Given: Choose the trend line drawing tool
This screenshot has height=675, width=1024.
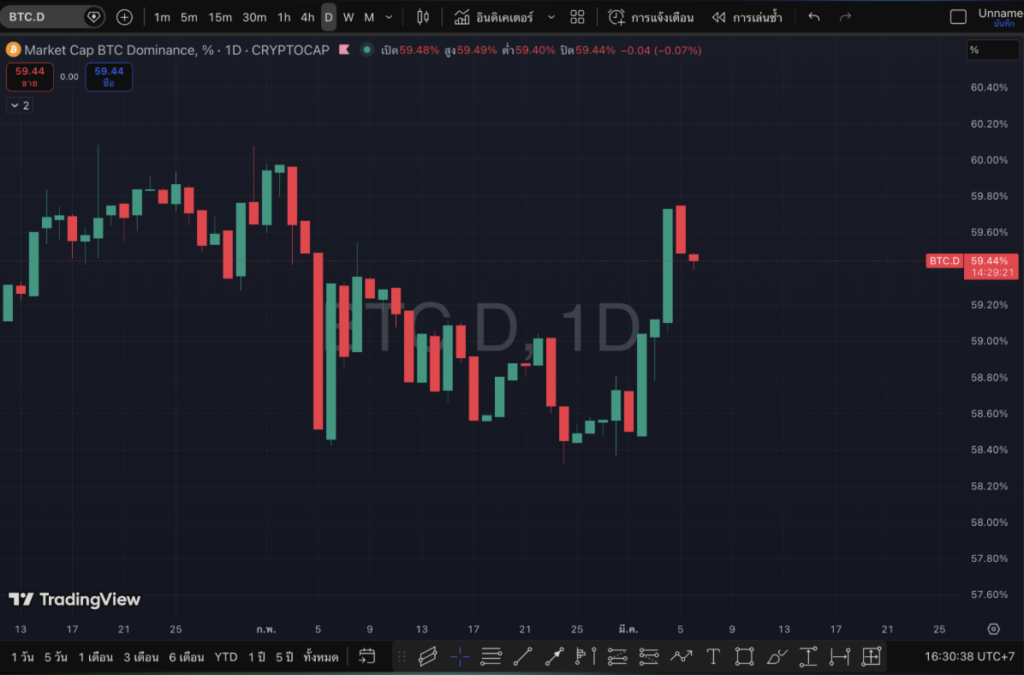Looking at the screenshot, I should (x=522, y=657).
